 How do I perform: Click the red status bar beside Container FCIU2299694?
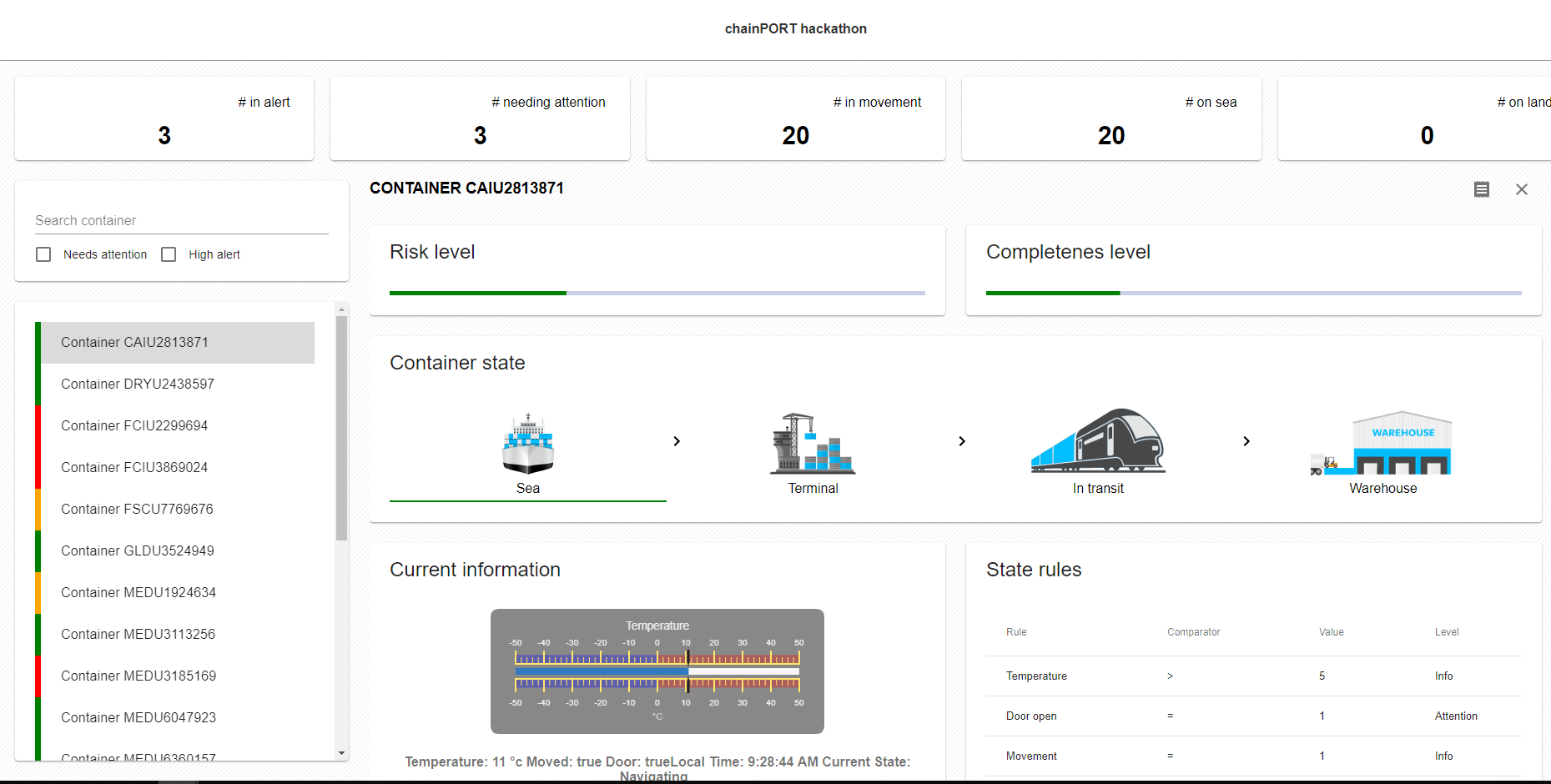point(39,425)
